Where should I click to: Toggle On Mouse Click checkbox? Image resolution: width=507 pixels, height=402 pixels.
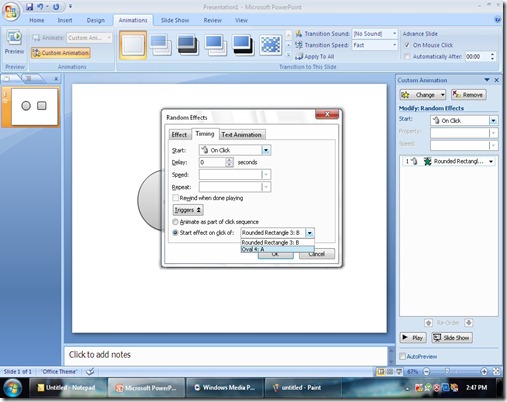[x=407, y=45]
